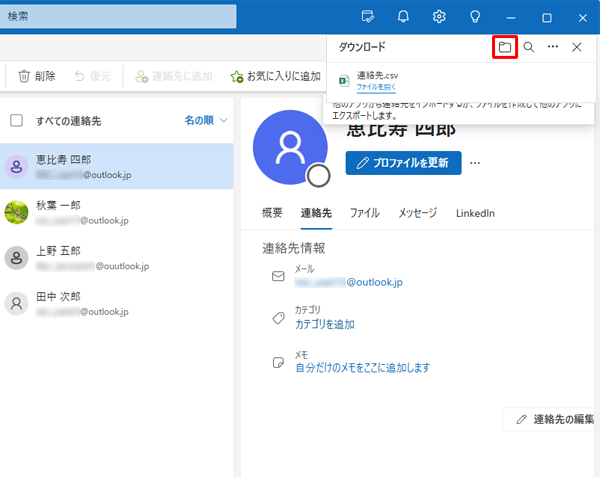Click the 連絡先情報 heading

click(293, 248)
